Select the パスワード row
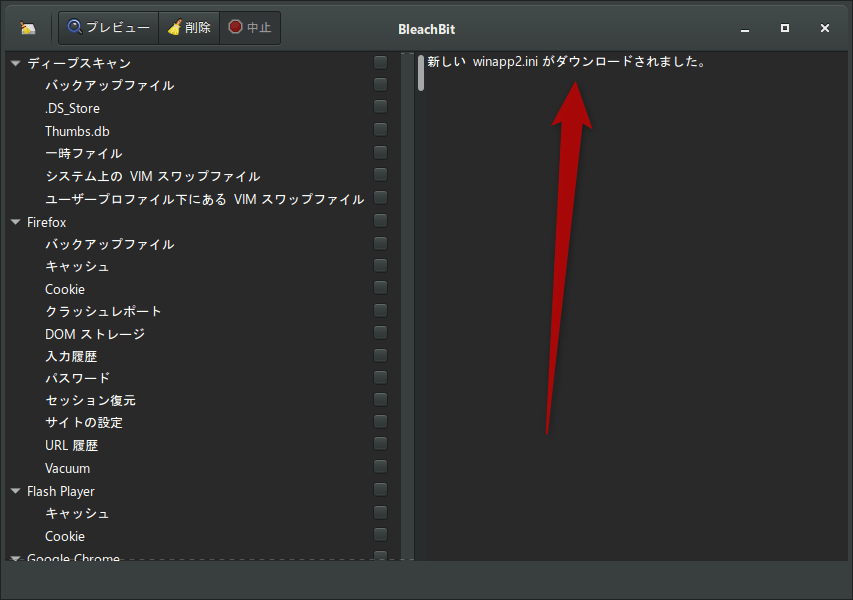The height and width of the screenshot is (600, 853). (x=203, y=378)
